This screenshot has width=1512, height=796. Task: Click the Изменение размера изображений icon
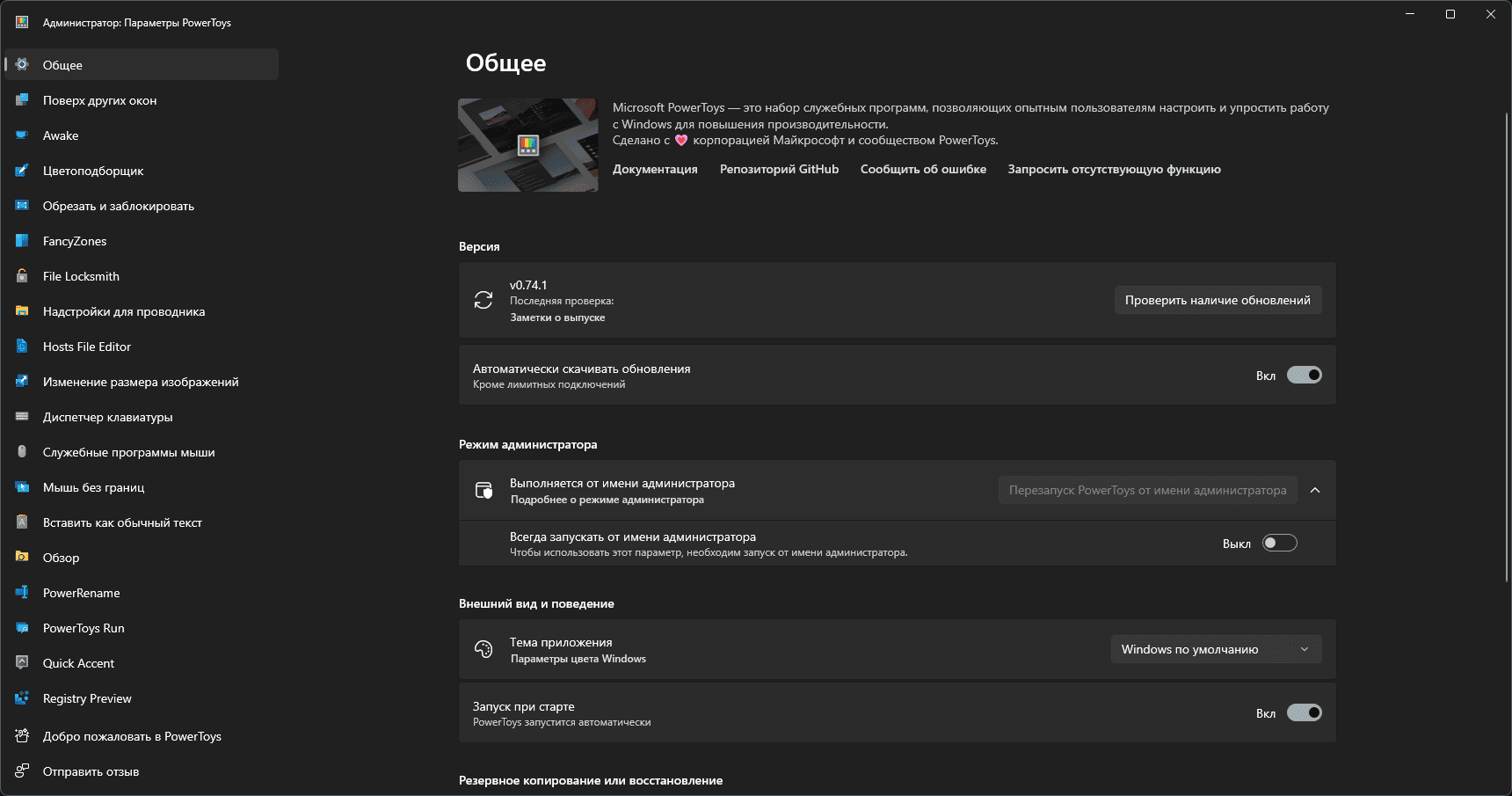click(22, 381)
